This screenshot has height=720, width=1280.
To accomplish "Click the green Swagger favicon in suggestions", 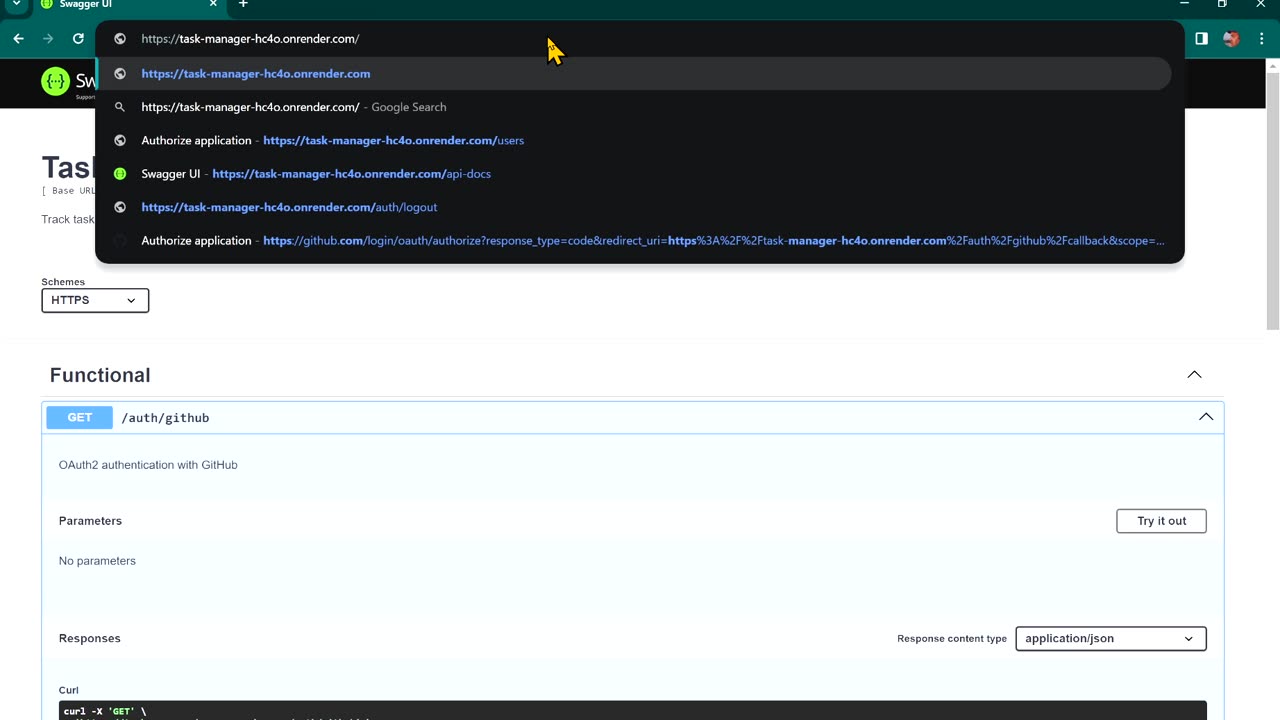I will [x=120, y=174].
